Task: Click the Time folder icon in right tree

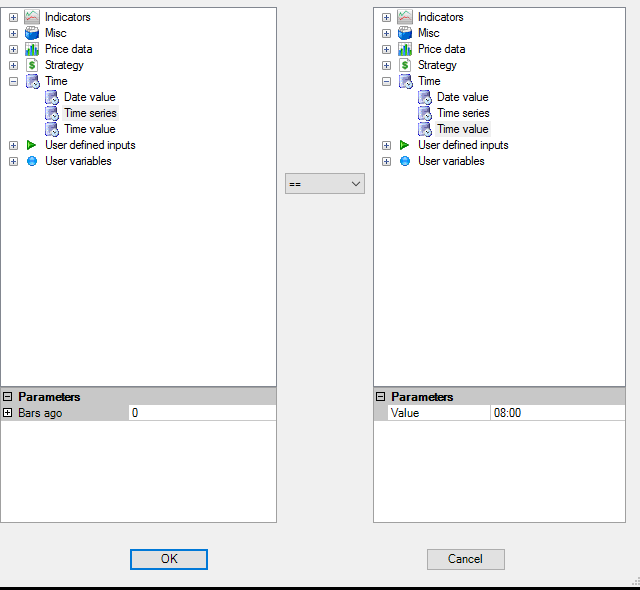Action: coord(406,81)
